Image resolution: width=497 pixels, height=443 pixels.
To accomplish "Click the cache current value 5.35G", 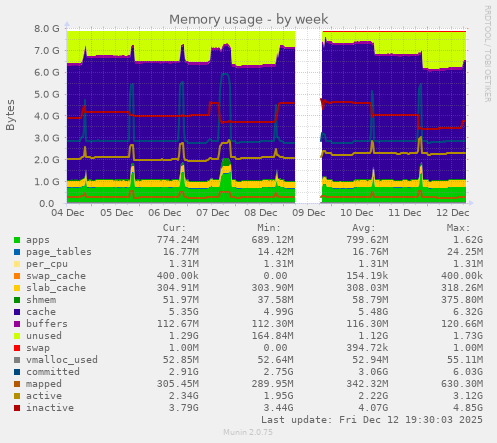I will pos(184,312).
